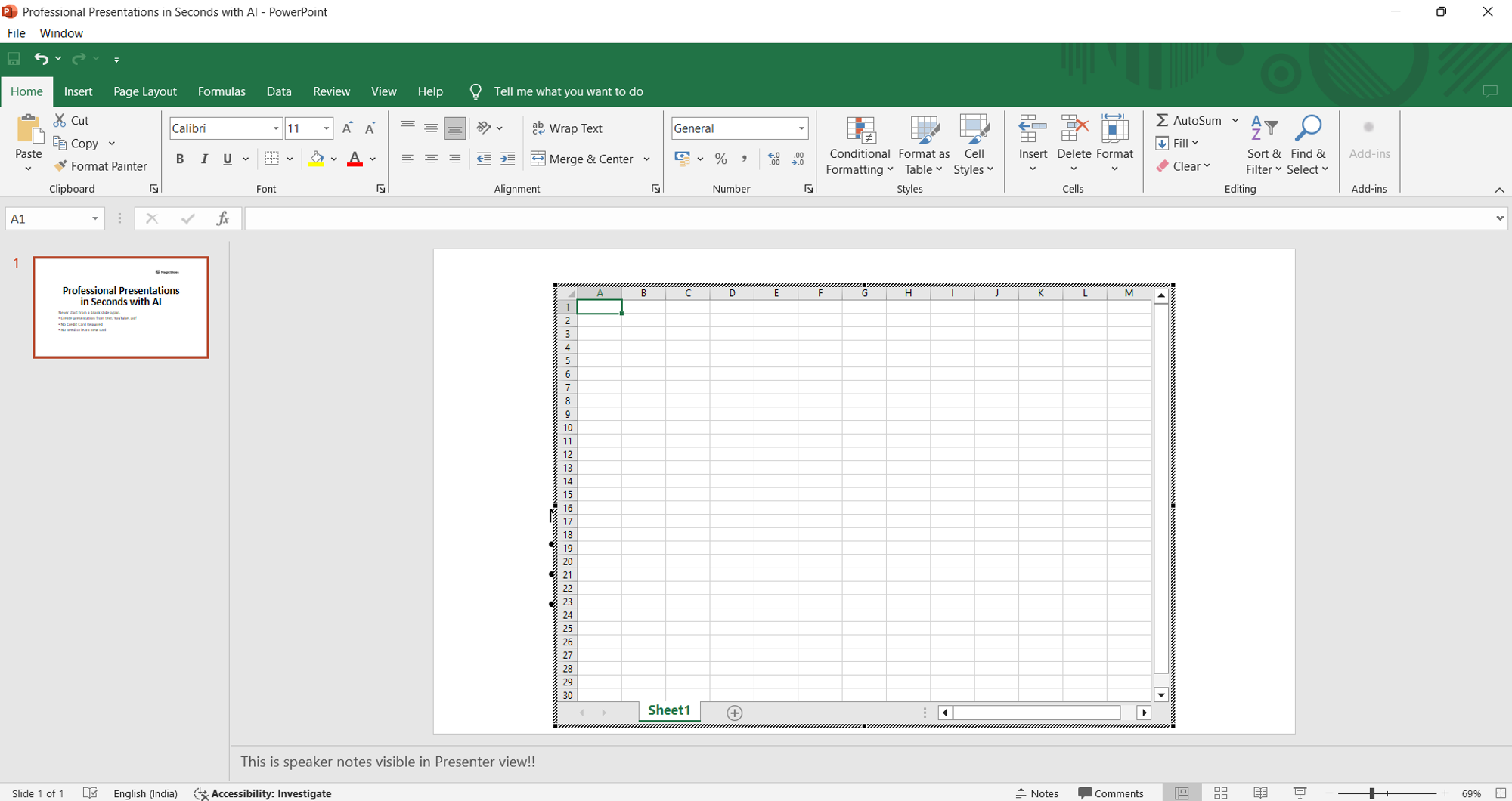
Task: Expand Merge & Center dropdown arrow
Action: click(x=647, y=159)
